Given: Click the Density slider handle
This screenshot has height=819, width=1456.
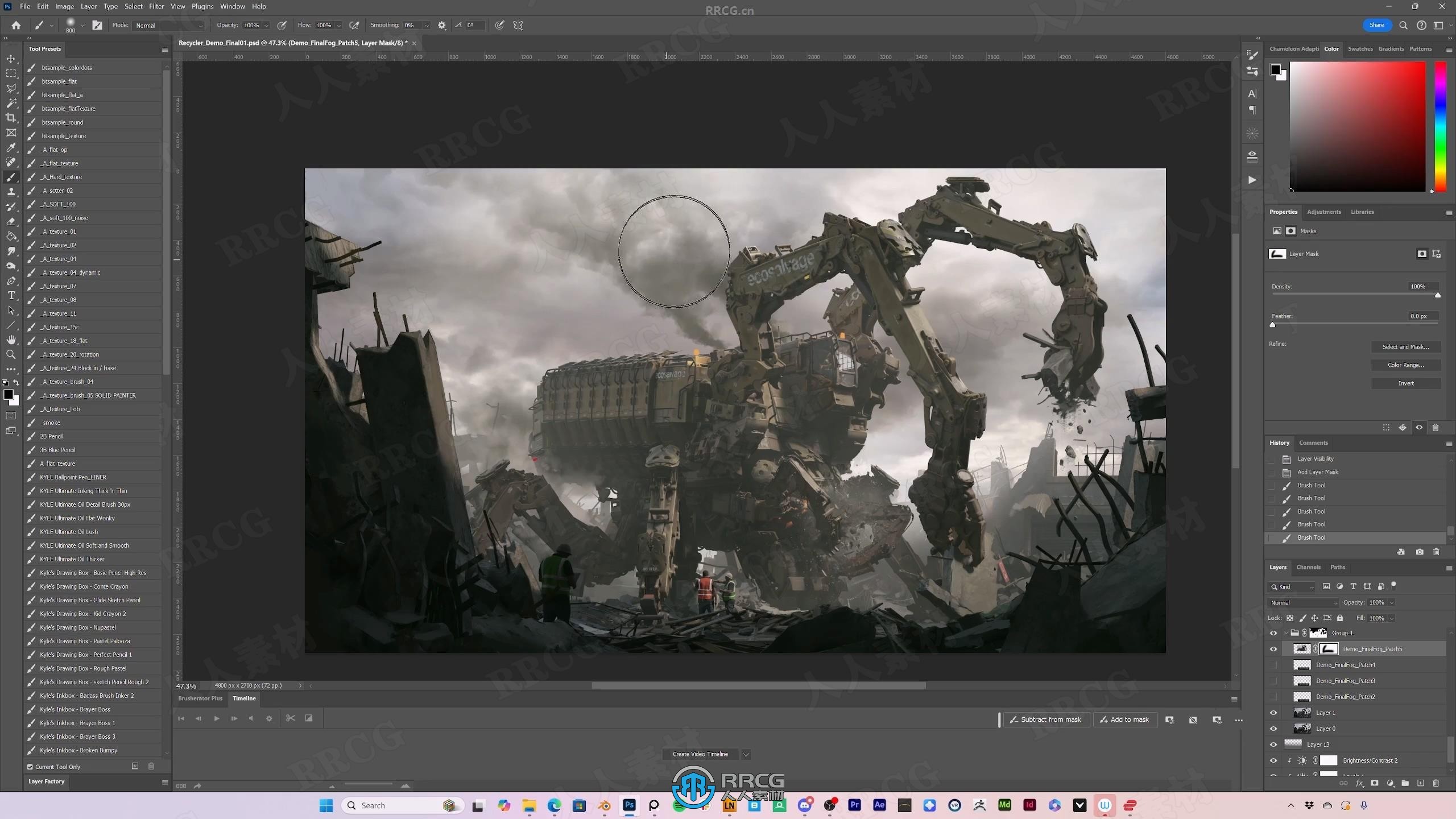Looking at the screenshot, I should click(1438, 295).
